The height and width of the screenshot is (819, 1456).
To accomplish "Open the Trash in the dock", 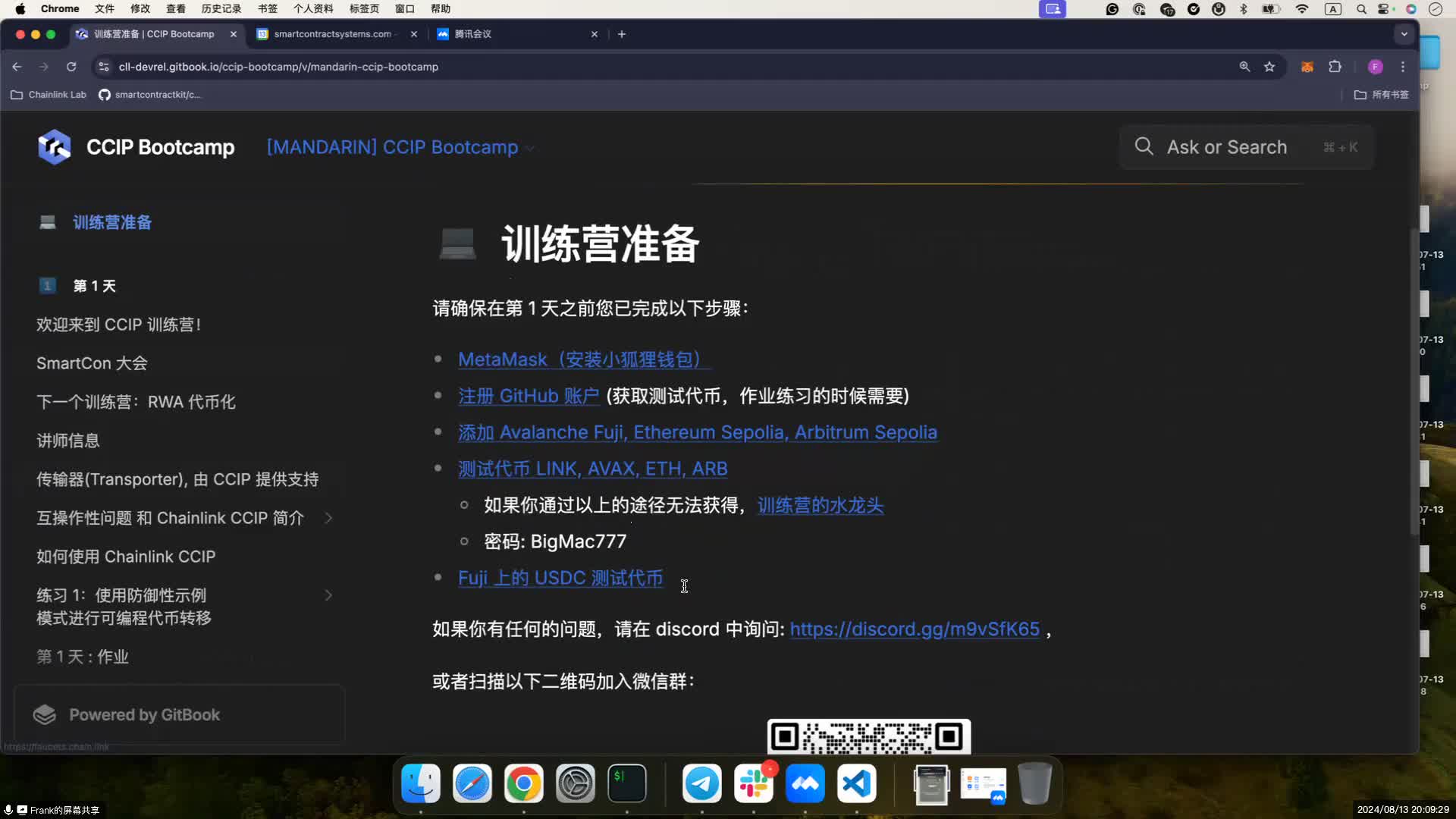I will point(1034,783).
